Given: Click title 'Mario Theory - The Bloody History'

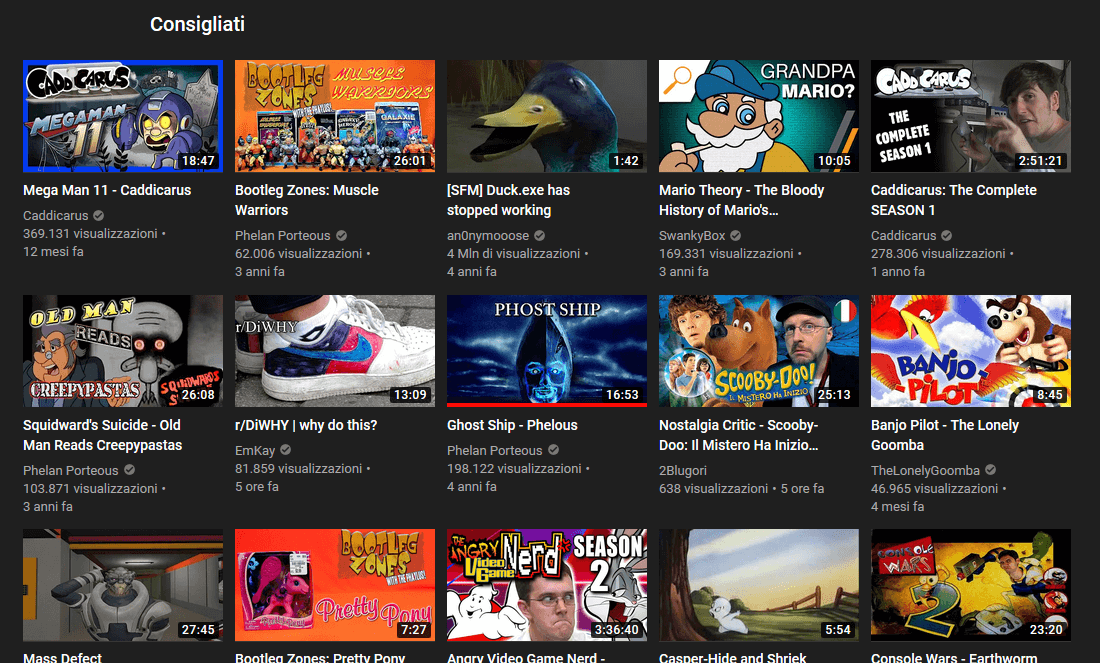Looking at the screenshot, I should click(742, 200).
